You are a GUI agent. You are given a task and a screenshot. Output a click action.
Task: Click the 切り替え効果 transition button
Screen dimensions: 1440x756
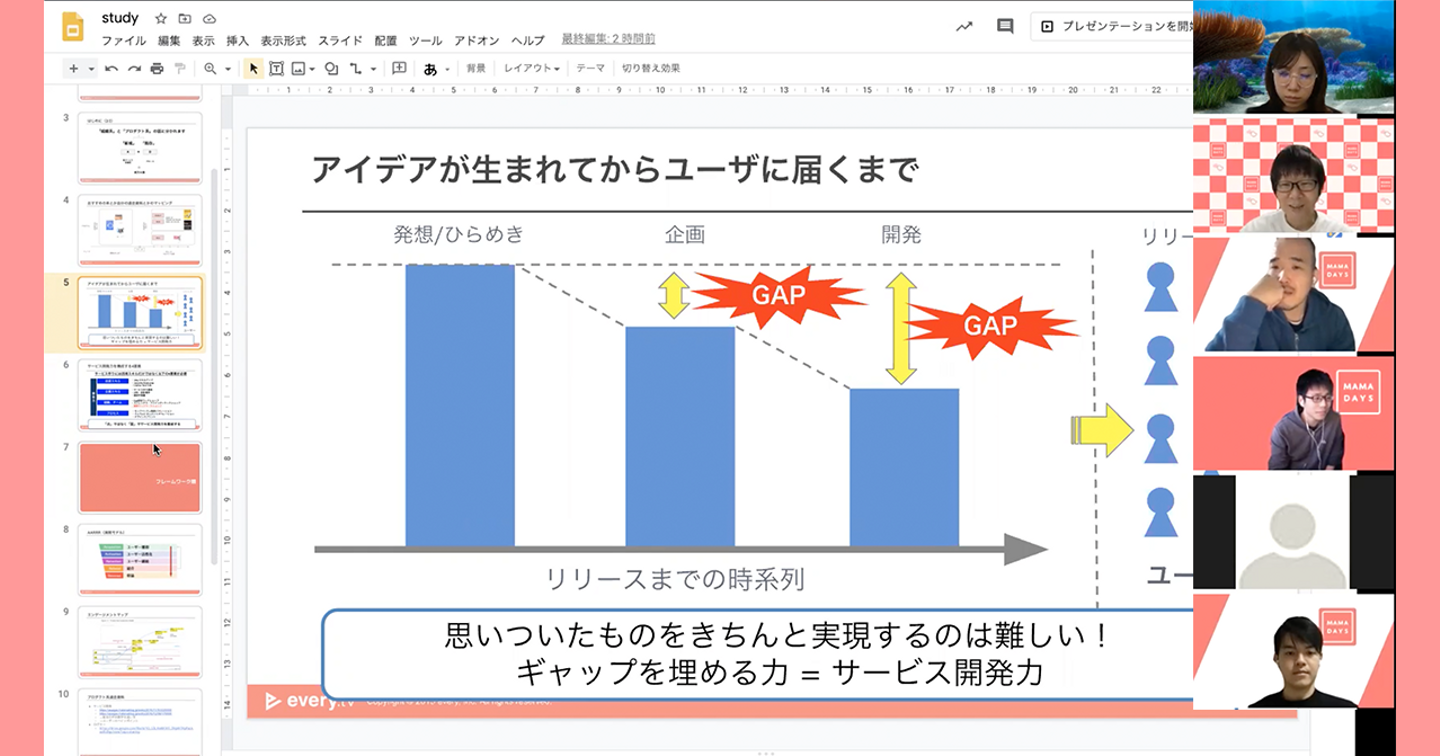pos(650,69)
